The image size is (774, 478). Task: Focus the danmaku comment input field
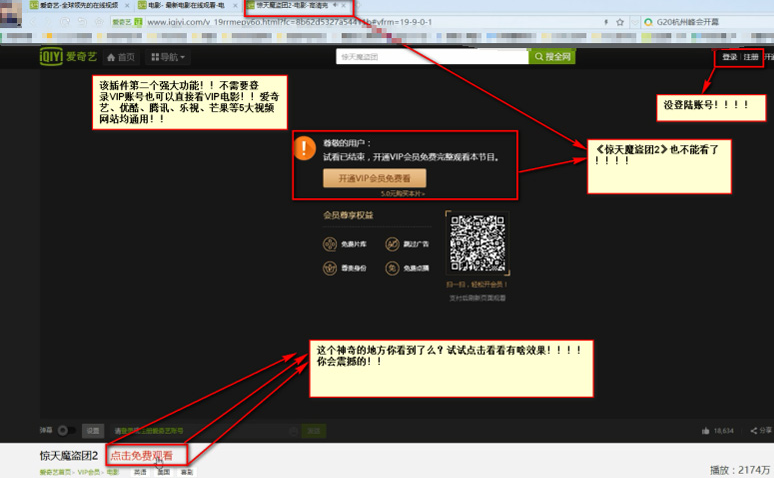(204, 431)
